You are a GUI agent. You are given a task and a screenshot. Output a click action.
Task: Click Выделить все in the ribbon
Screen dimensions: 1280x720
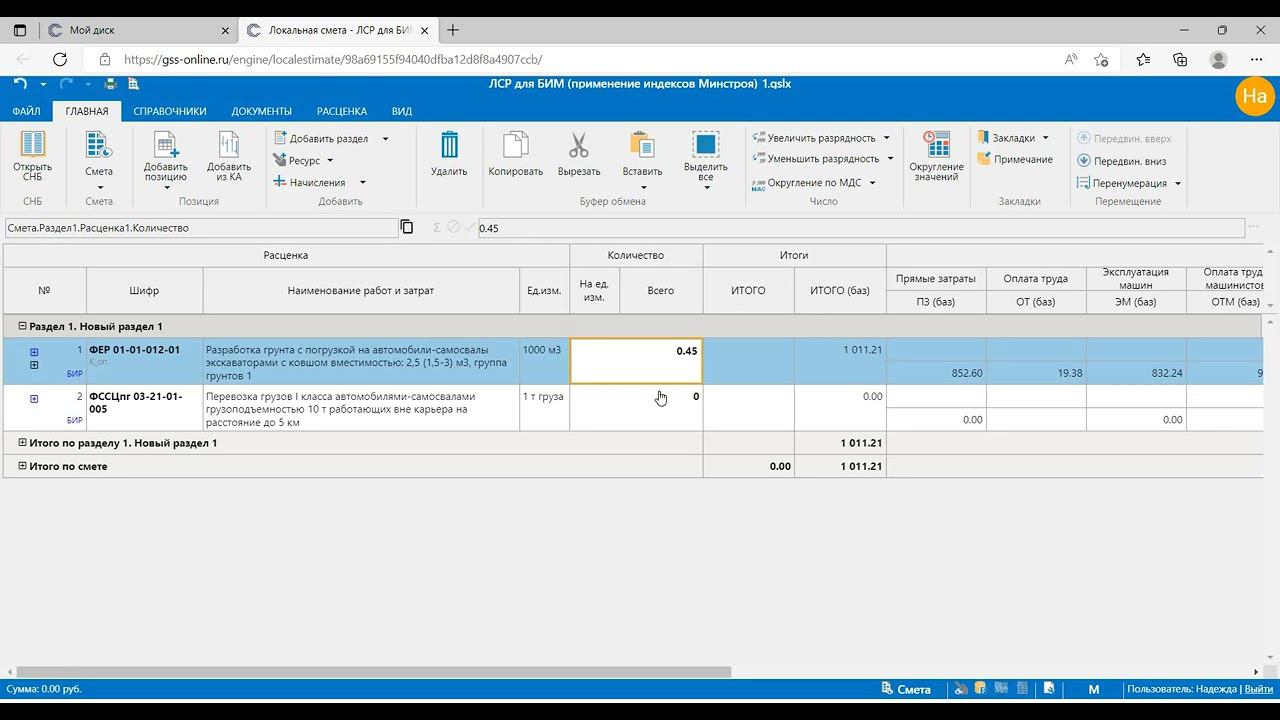[x=706, y=160]
